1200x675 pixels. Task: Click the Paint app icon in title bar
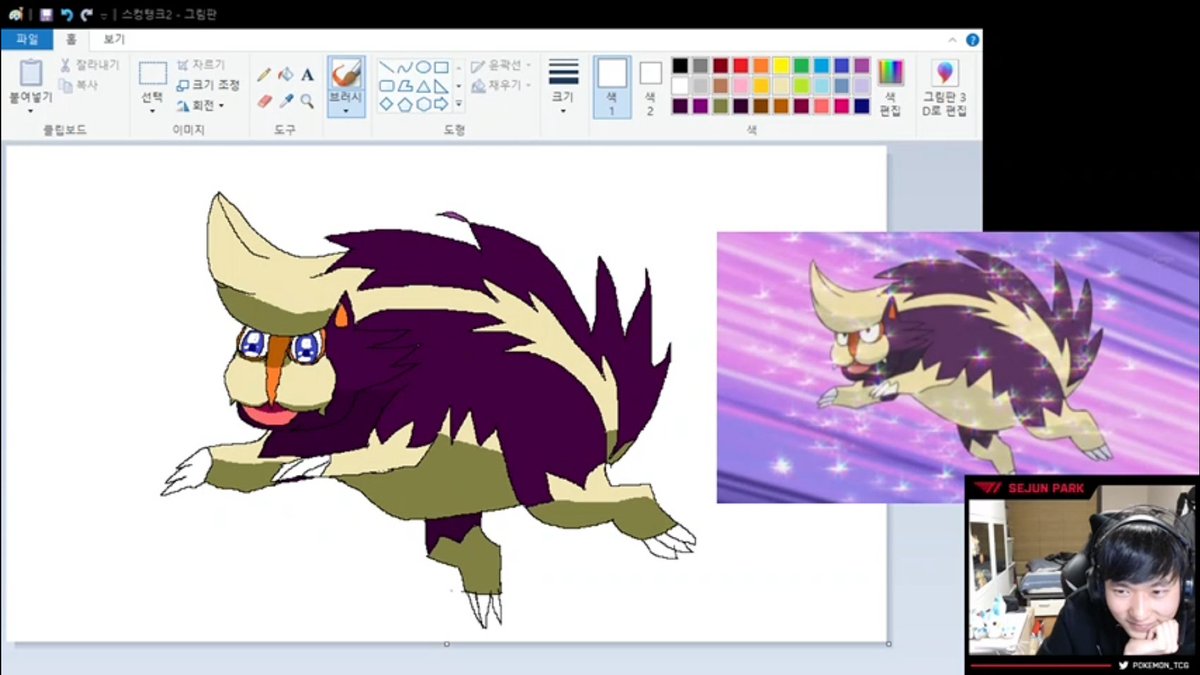(16, 14)
